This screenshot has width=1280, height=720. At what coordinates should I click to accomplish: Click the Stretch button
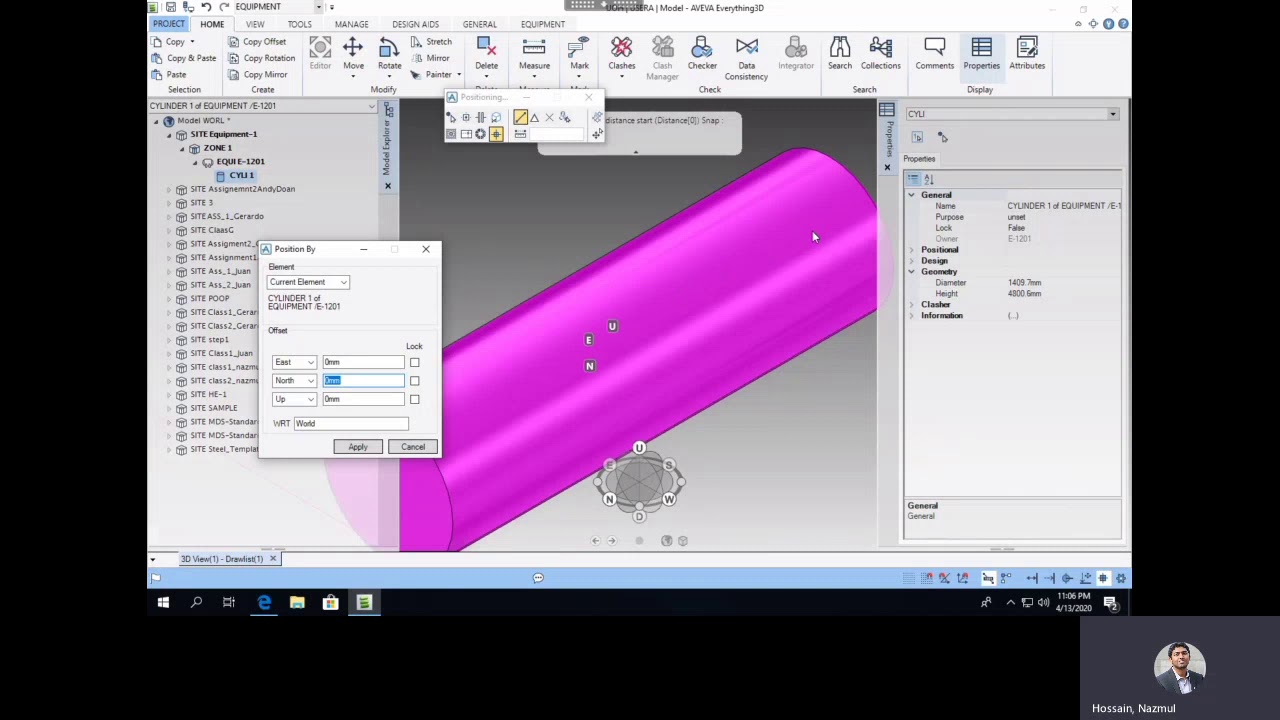[431, 42]
